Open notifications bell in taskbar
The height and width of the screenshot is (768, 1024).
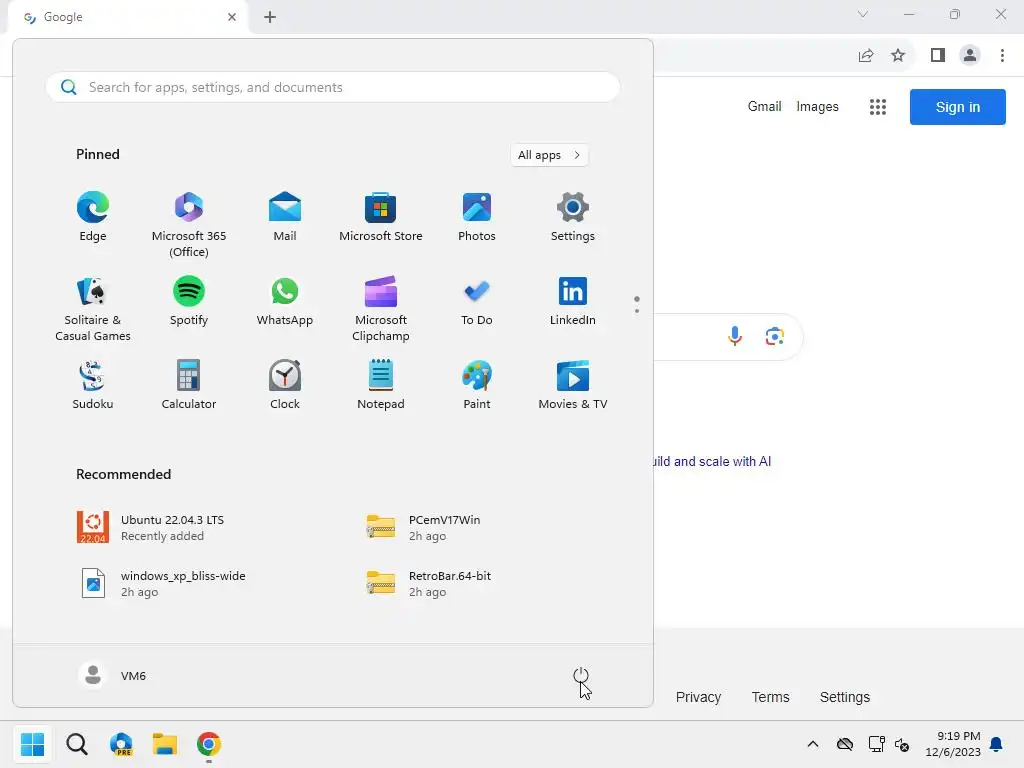point(996,744)
